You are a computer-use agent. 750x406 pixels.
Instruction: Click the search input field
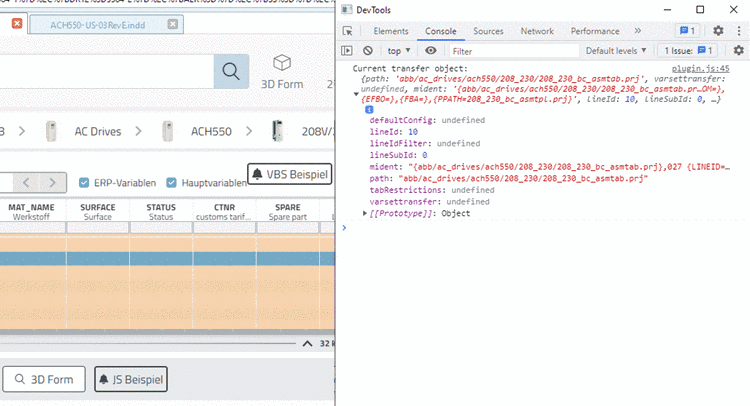point(106,71)
